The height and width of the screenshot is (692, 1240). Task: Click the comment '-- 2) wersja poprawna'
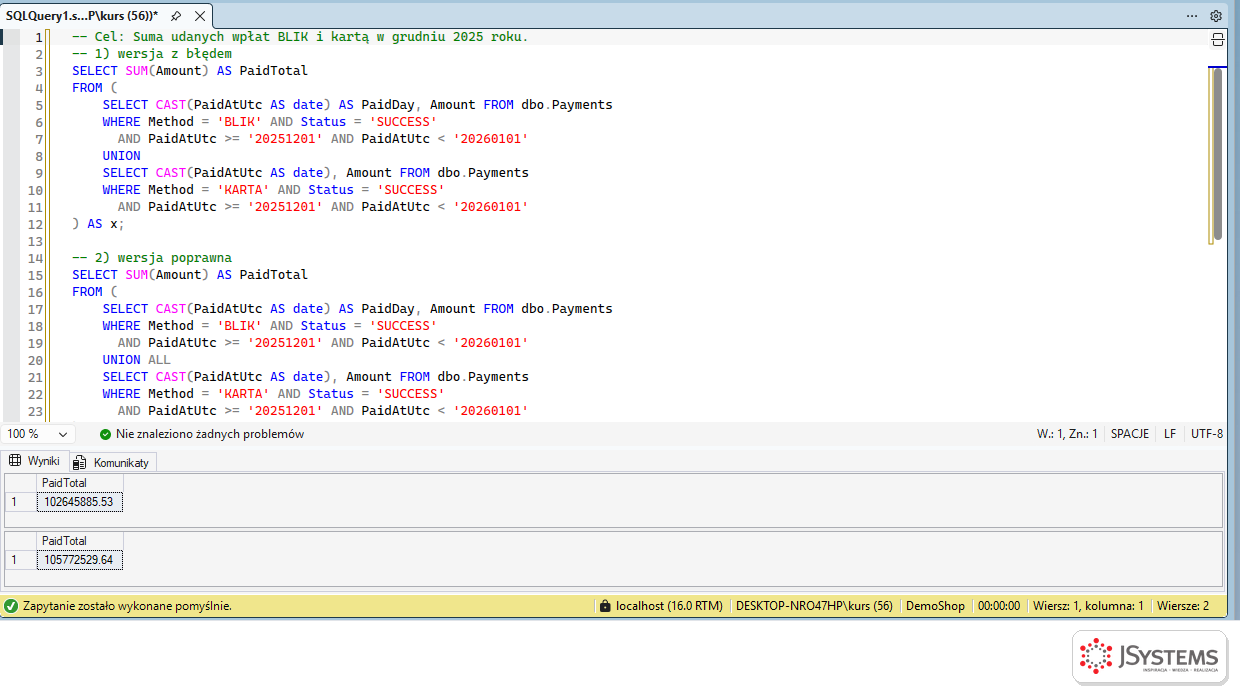152,258
